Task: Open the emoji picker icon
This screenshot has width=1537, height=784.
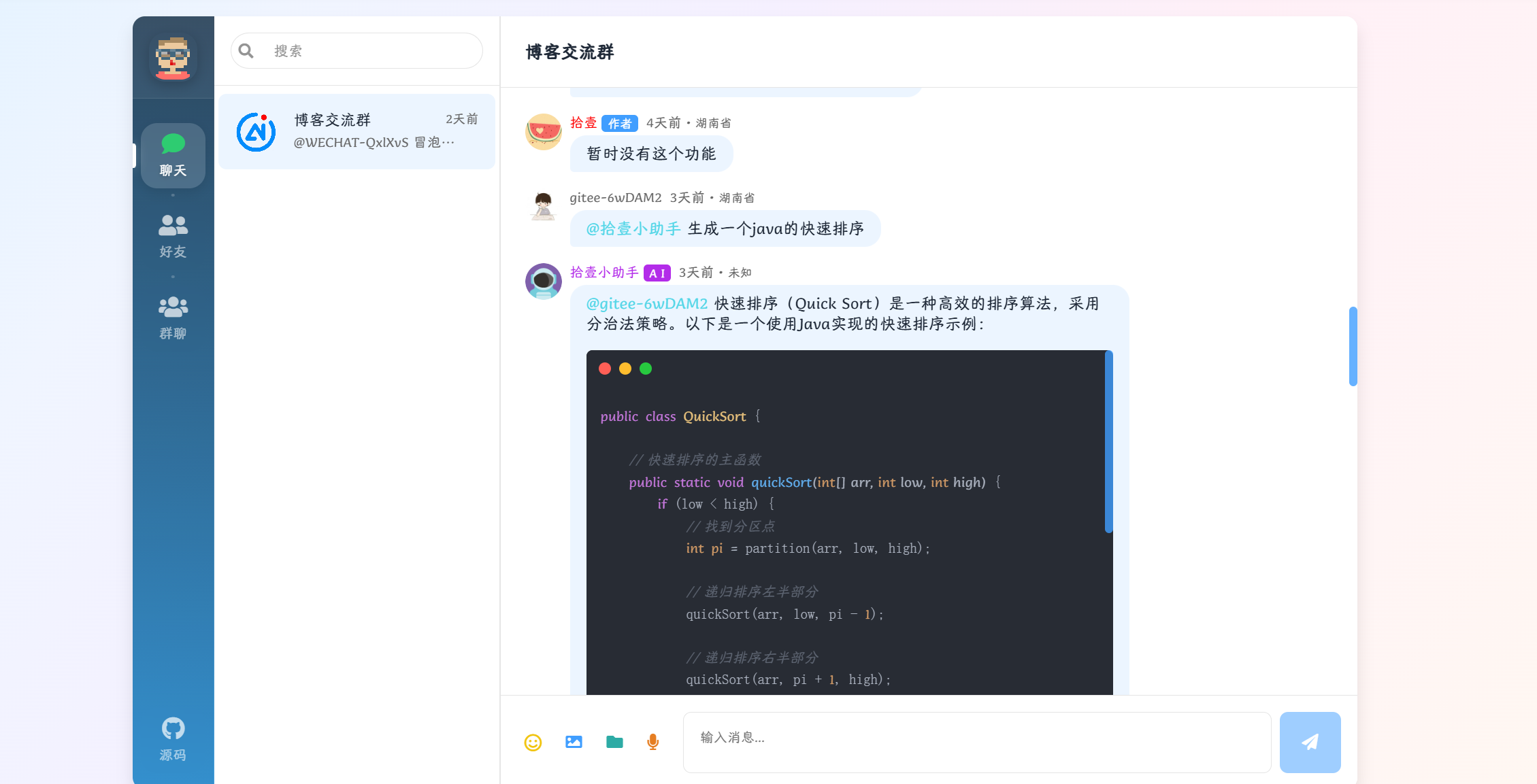Action: click(533, 742)
